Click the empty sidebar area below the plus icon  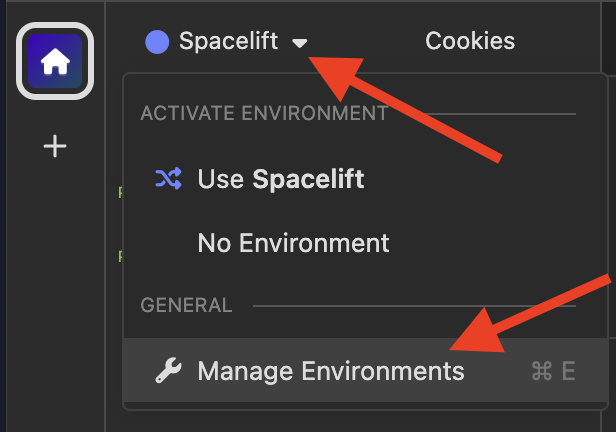(55, 300)
